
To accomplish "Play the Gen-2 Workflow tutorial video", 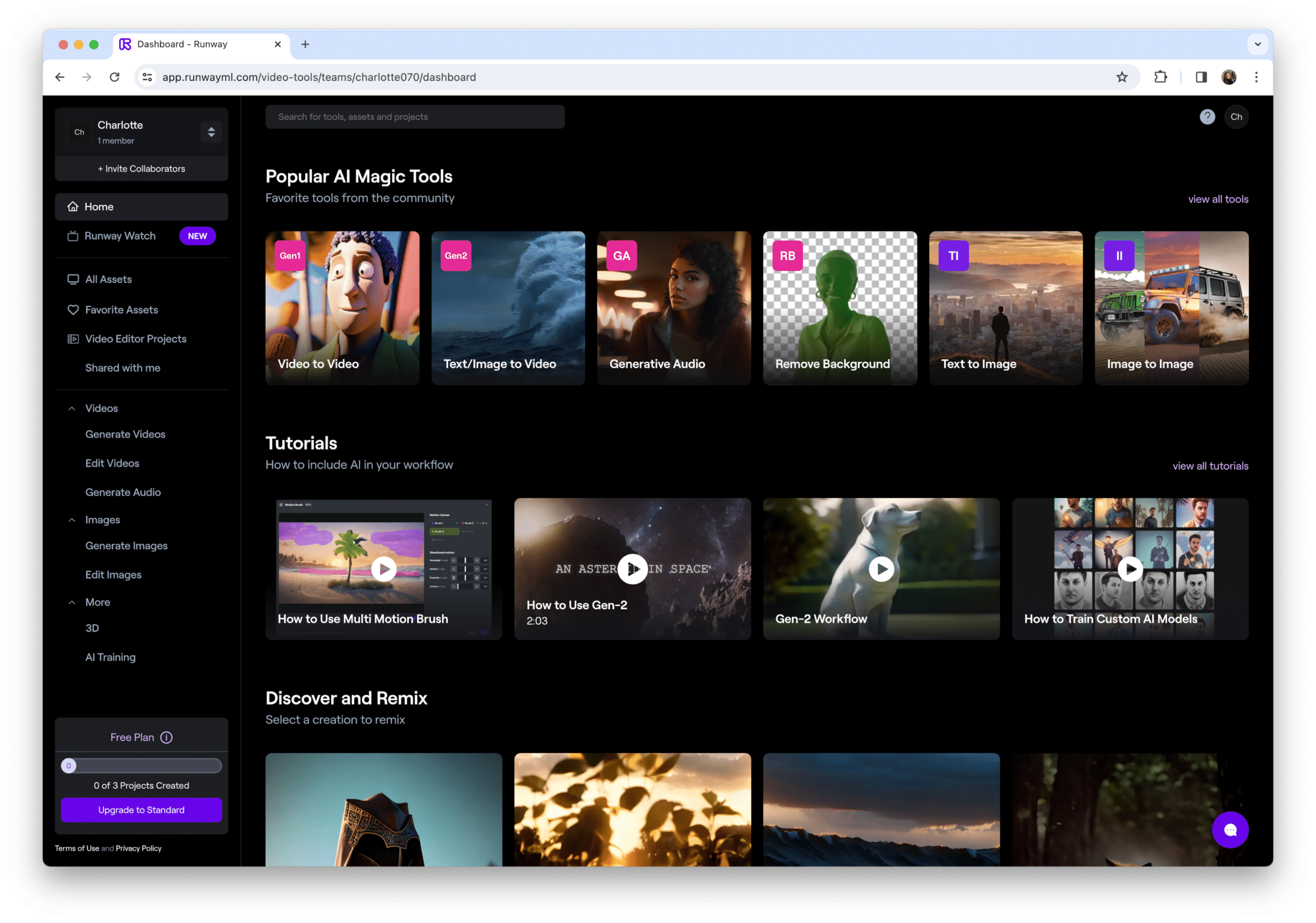I will point(881,569).
